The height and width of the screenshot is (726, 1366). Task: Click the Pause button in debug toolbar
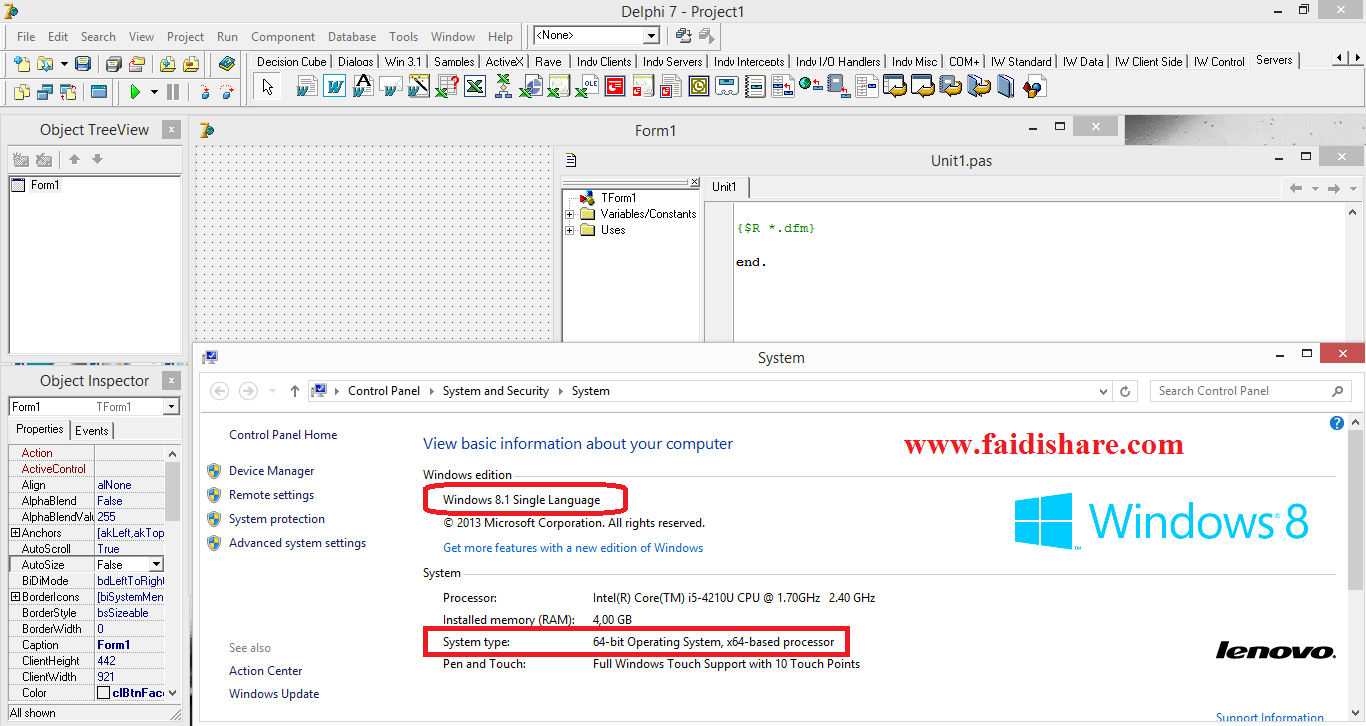pyautogui.click(x=173, y=92)
